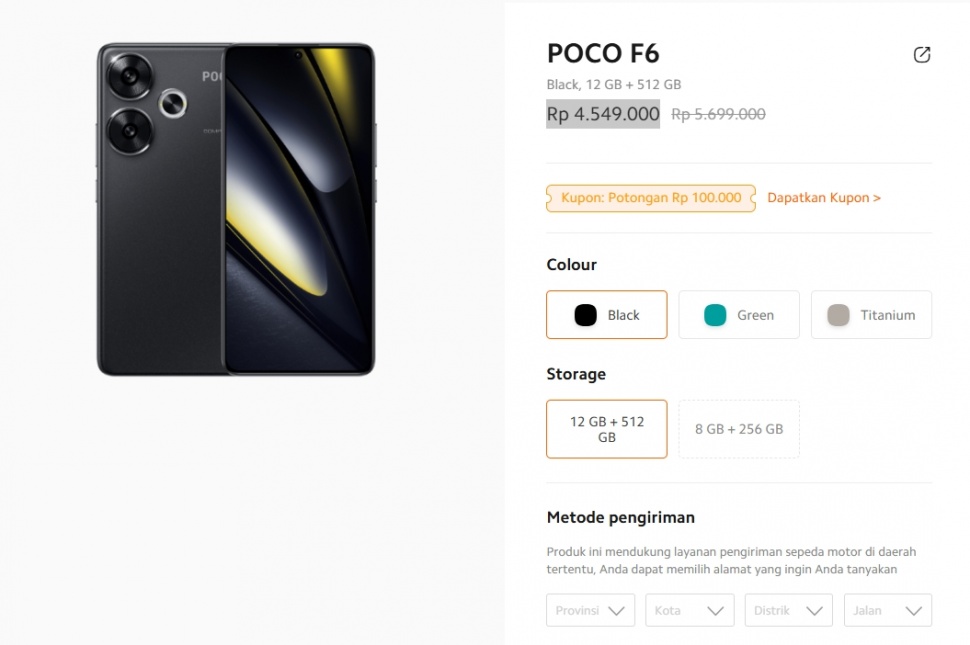Click the POCO F6 product image

point(236,209)
